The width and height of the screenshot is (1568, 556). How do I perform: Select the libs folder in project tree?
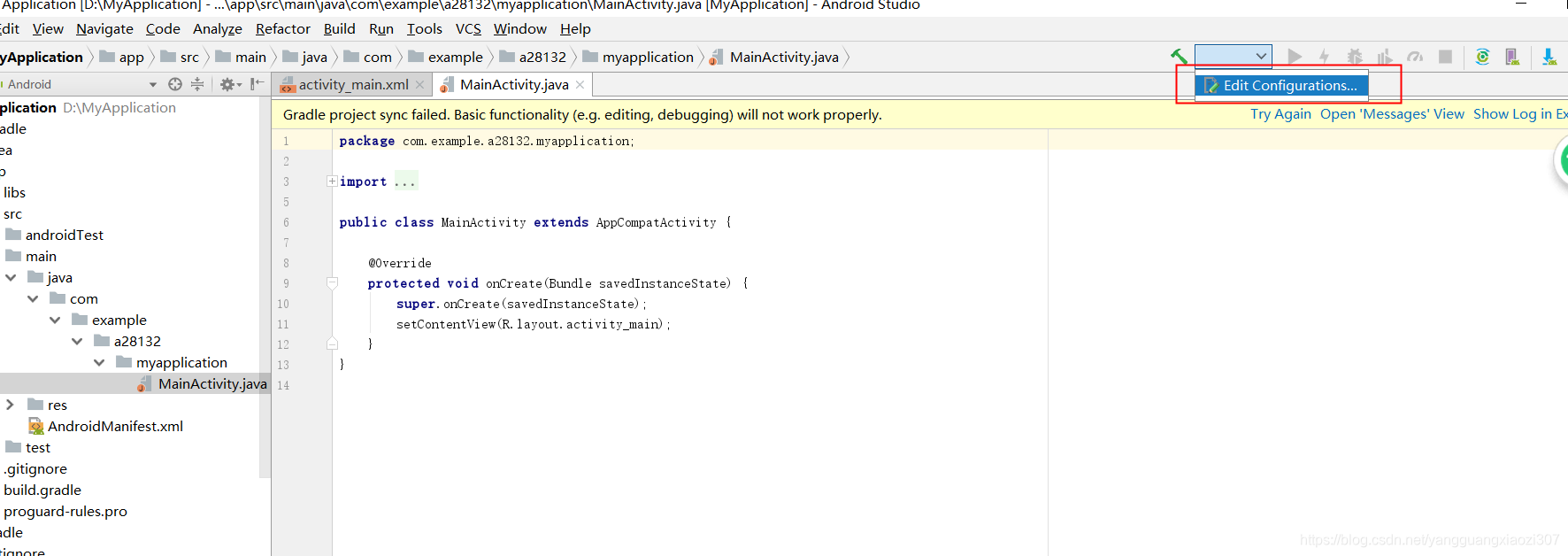(x=14, y=193)
